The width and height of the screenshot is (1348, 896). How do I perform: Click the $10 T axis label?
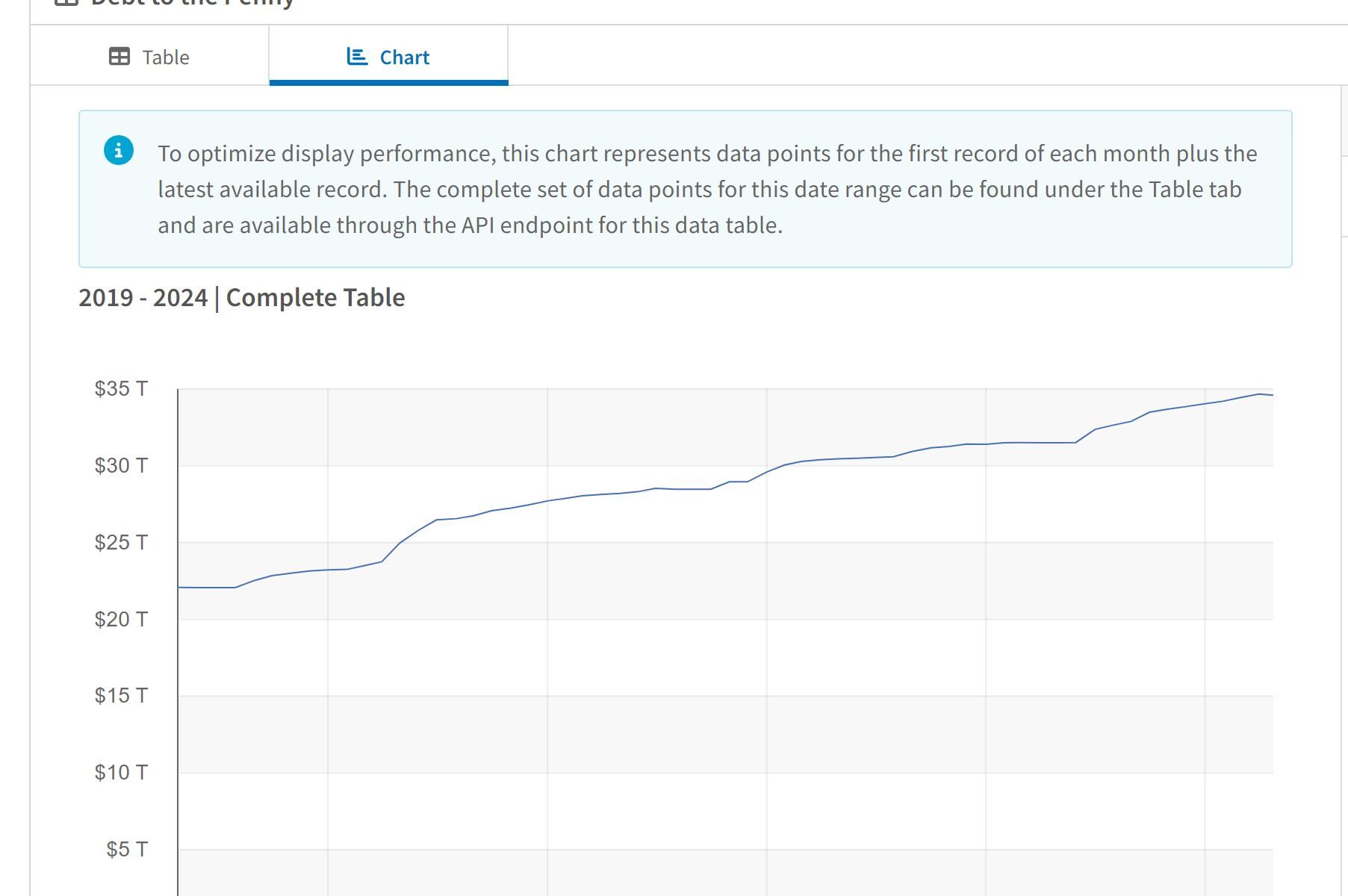click(121, 772)
